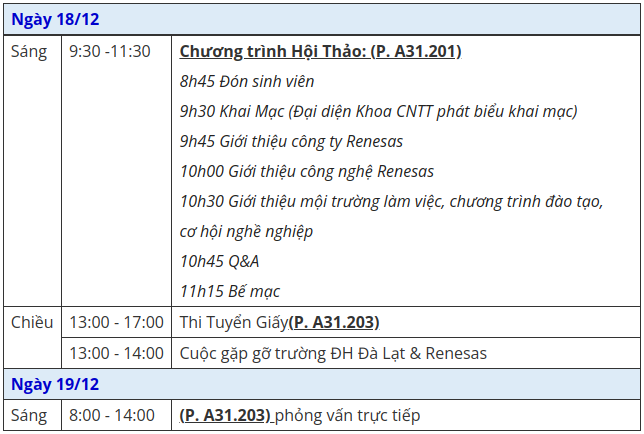The image size is (644, 434).
Task: Click the 'Ngày 19/12' header
Action: pos(322,384)
